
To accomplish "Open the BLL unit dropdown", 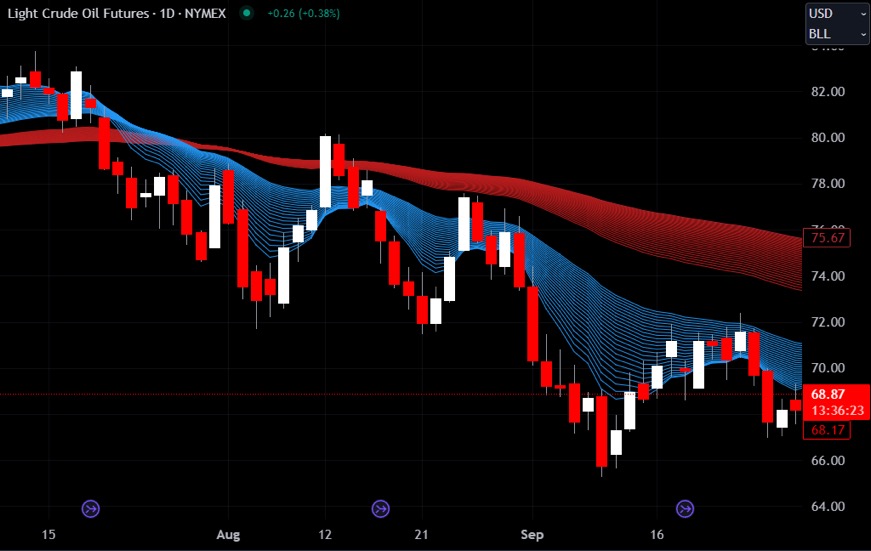I will 837,34.
